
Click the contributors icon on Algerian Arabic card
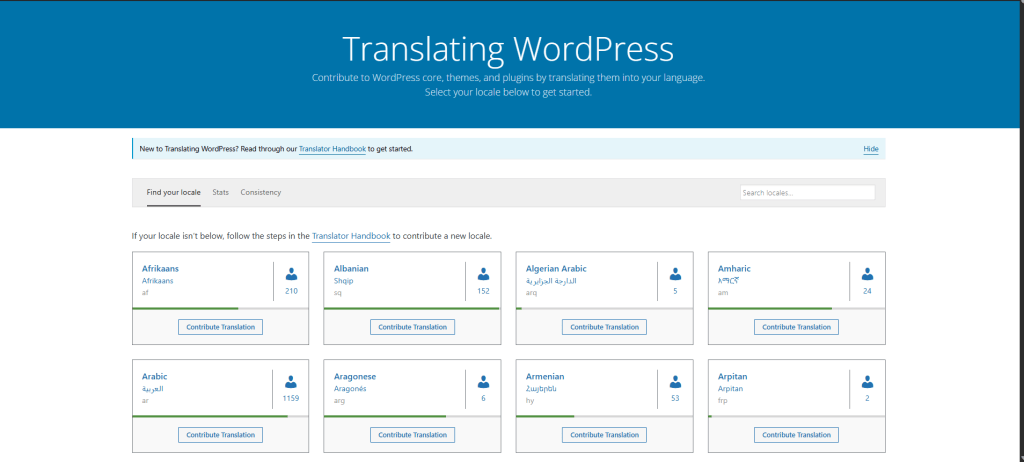tap(675, 274)
